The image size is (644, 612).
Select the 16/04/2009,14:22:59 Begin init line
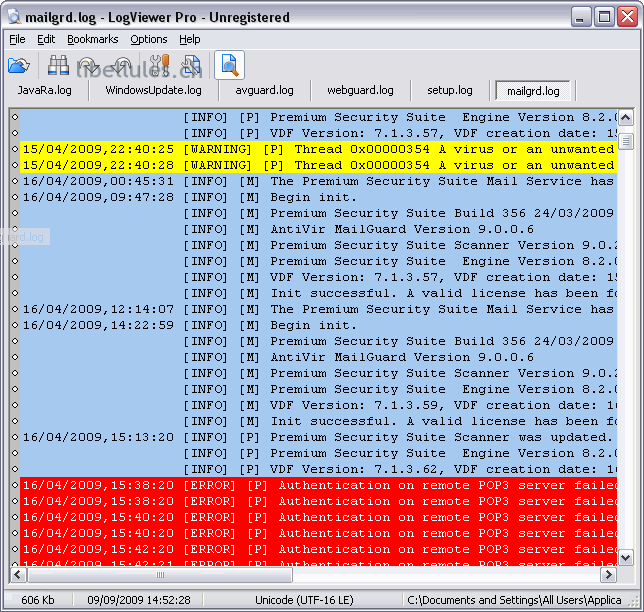(318, 325)
